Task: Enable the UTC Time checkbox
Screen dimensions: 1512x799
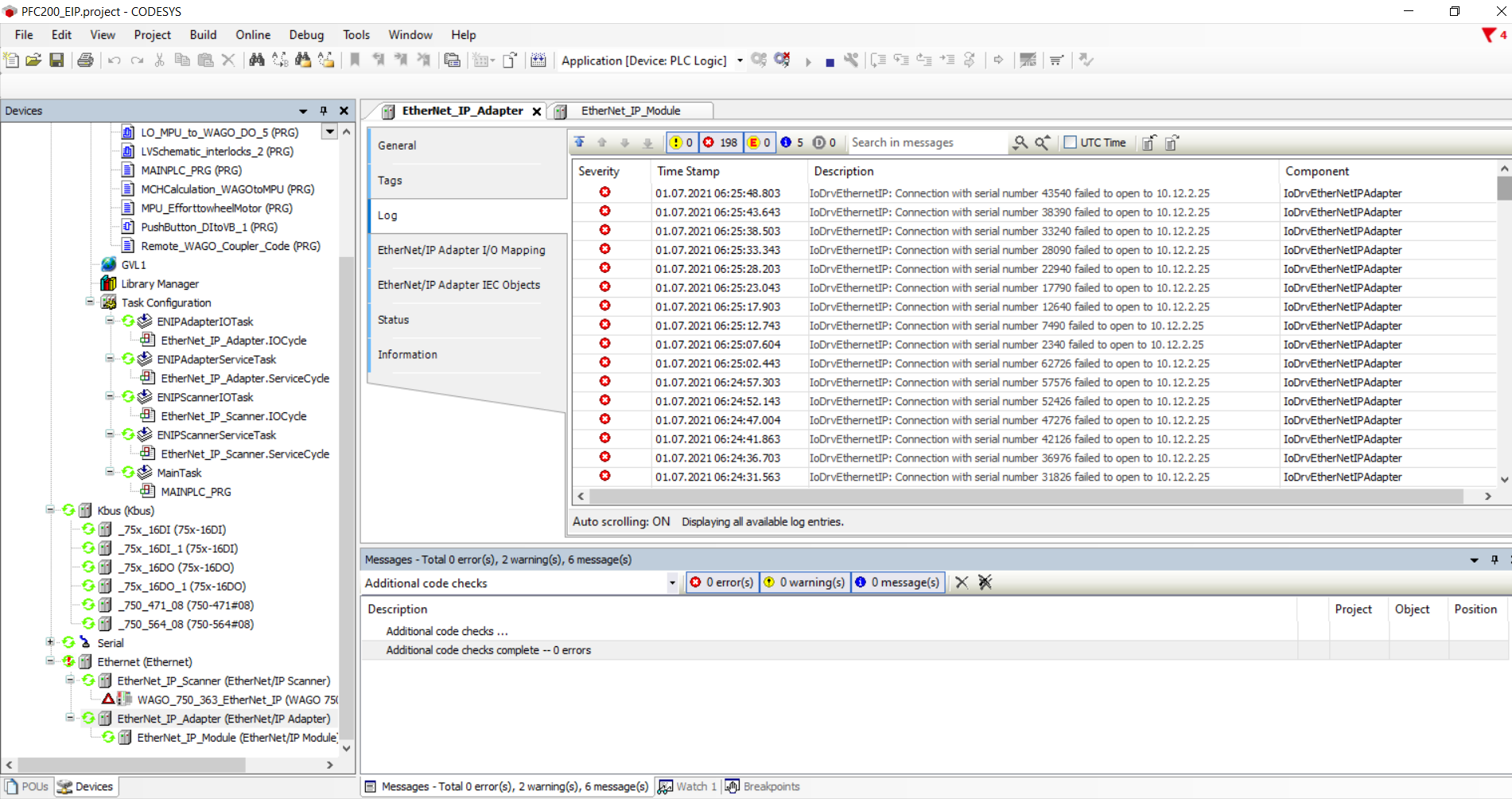Action: tap(1071, 142)
